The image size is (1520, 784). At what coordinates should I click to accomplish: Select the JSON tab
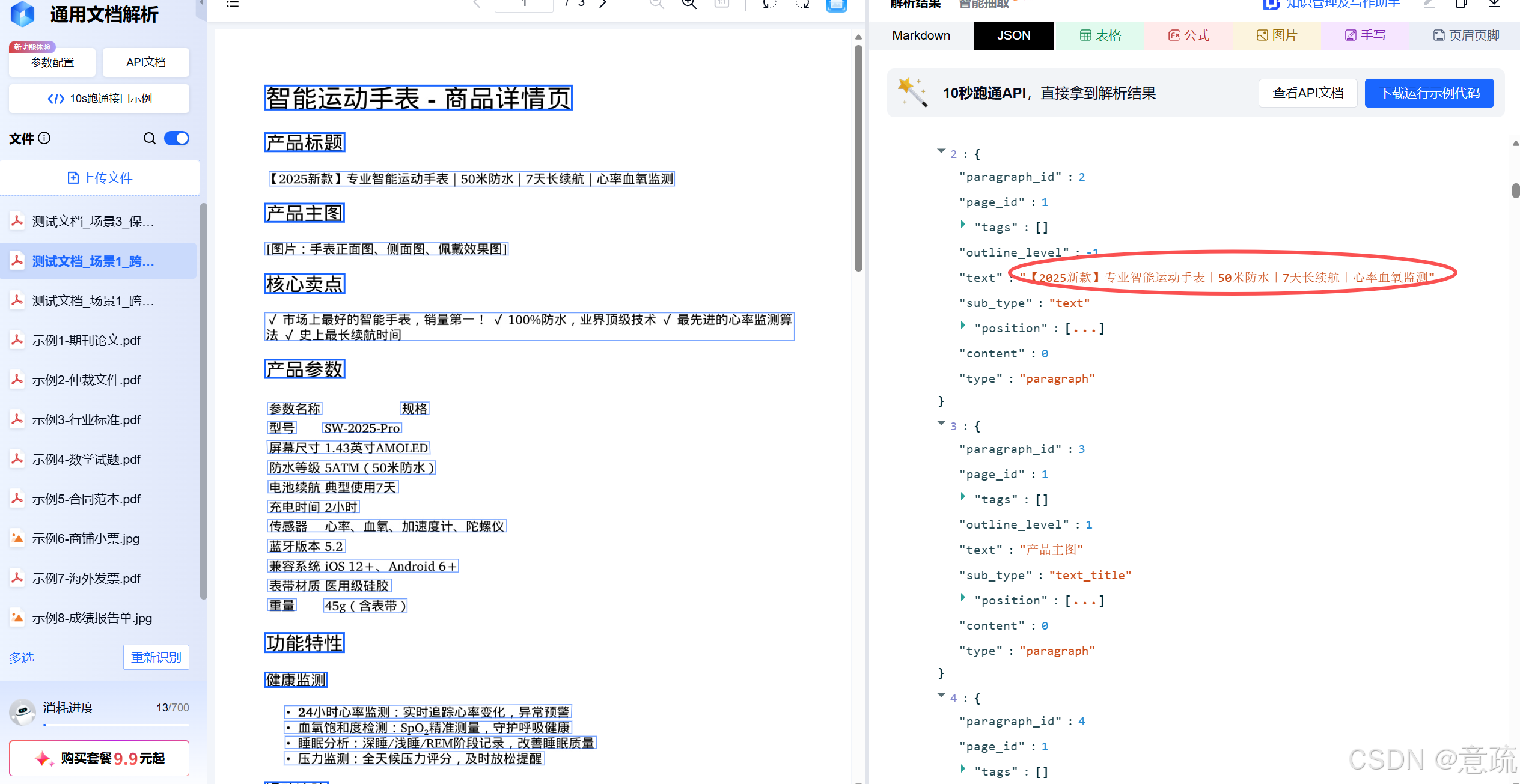(x=1014, y=35)
